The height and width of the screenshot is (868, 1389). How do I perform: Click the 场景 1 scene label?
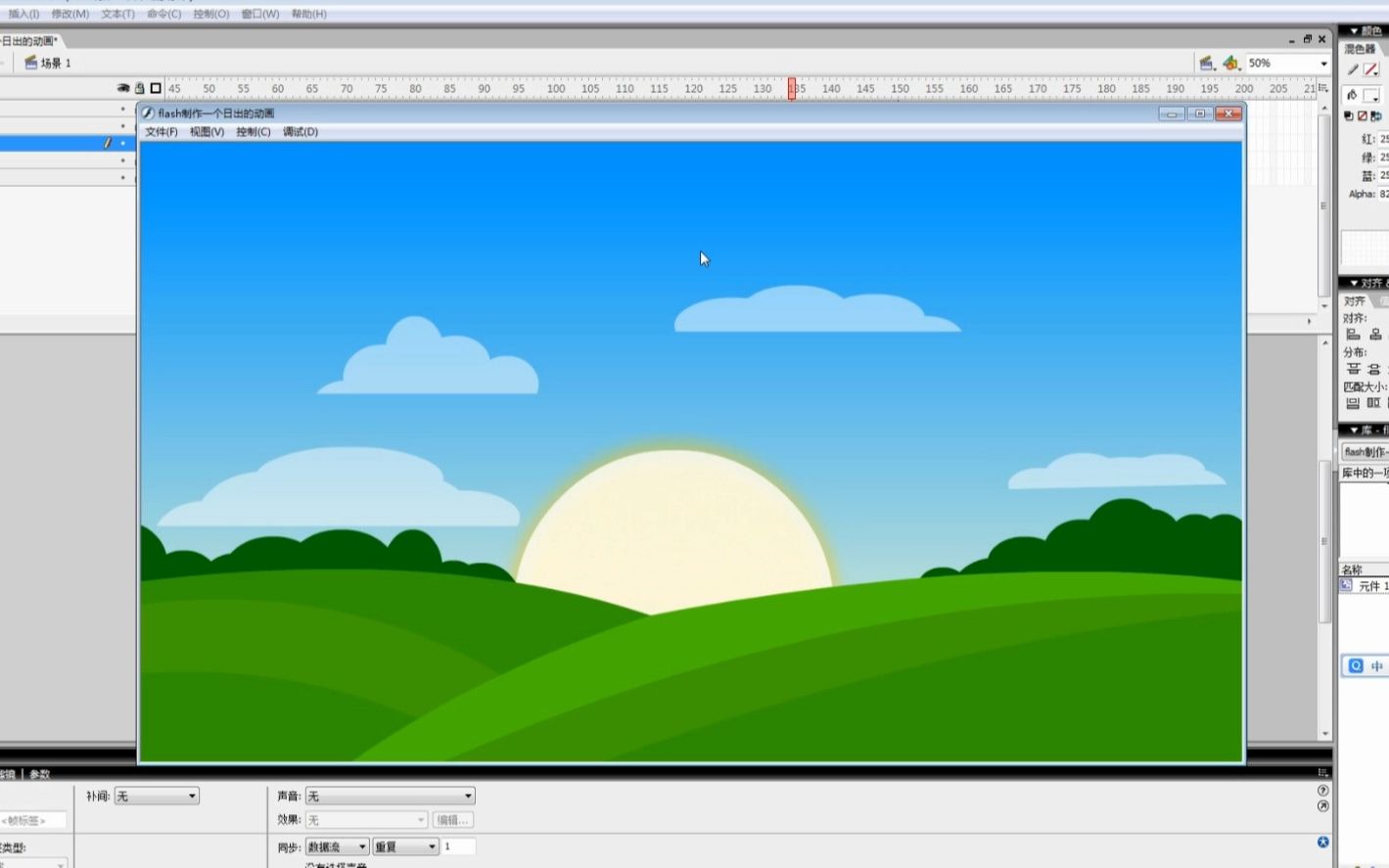[x=55, y=64]
